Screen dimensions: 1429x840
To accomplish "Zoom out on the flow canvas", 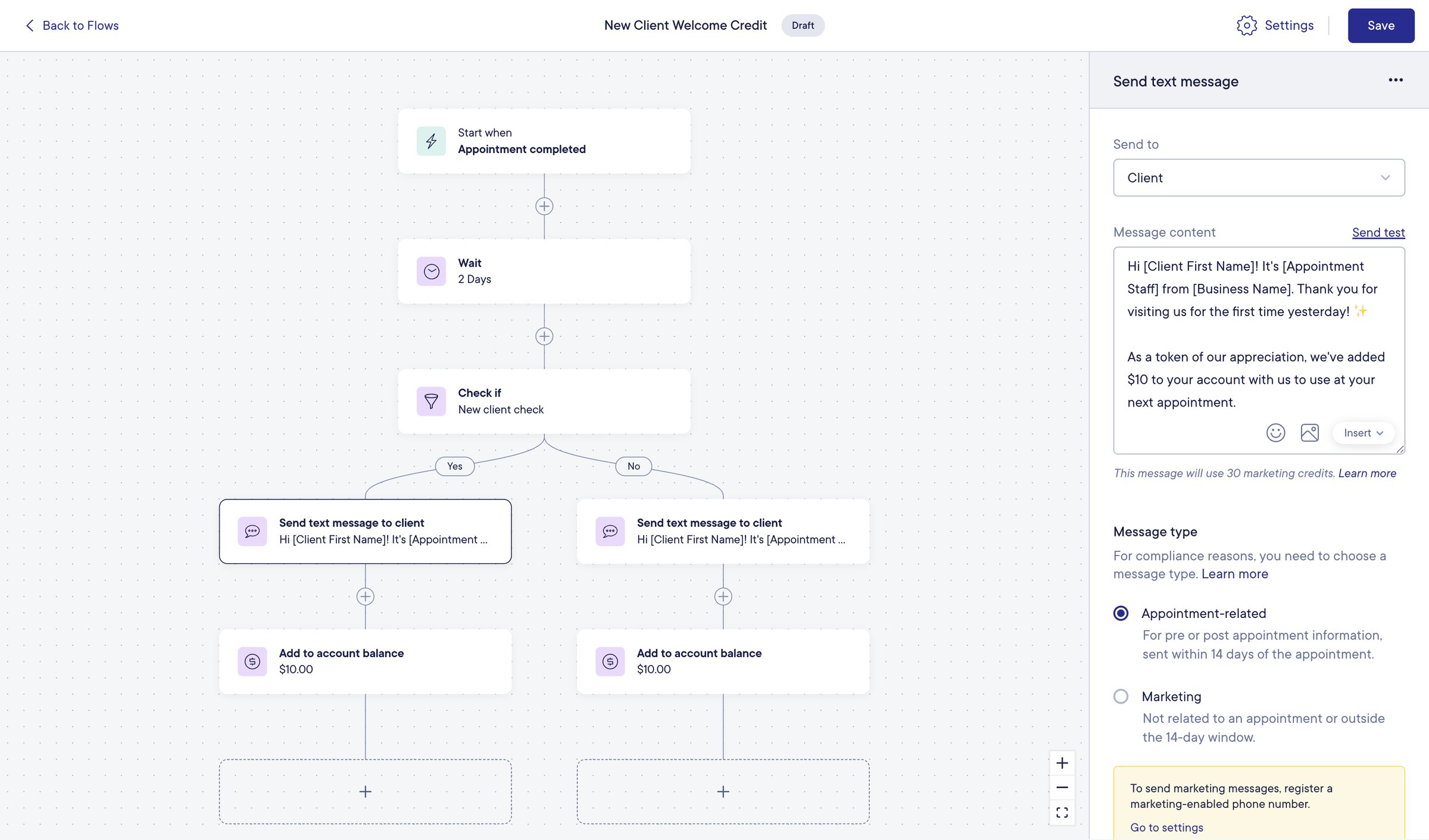I will [1062, 788].
